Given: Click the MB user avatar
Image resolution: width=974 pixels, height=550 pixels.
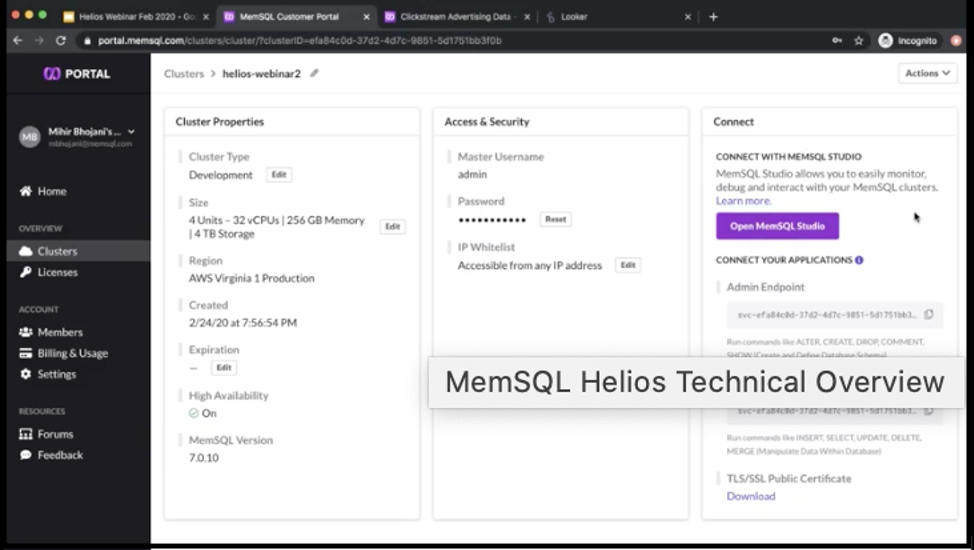Looking at the screenshot, I should tap(29, 137).
